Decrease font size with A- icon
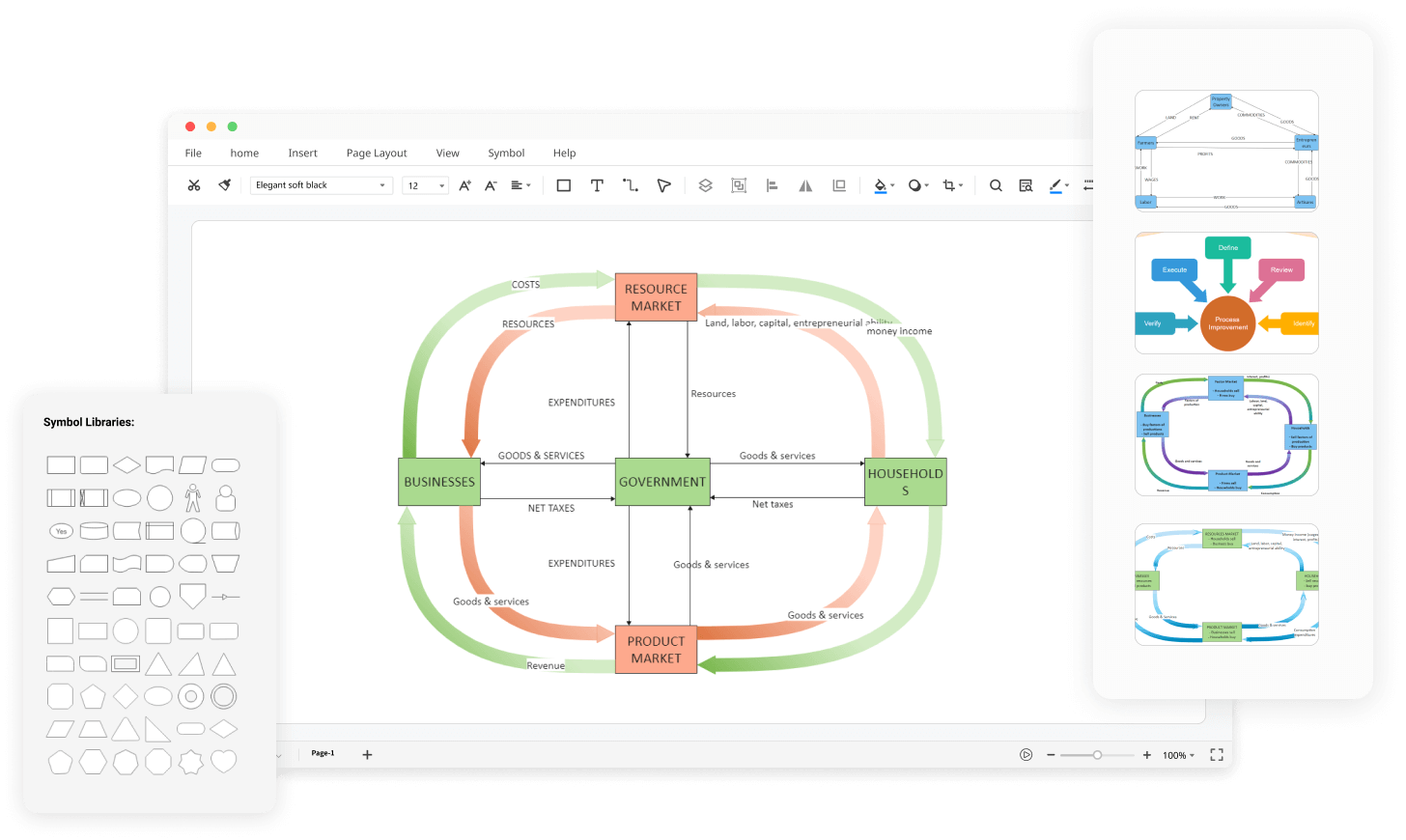 [491, 185]
